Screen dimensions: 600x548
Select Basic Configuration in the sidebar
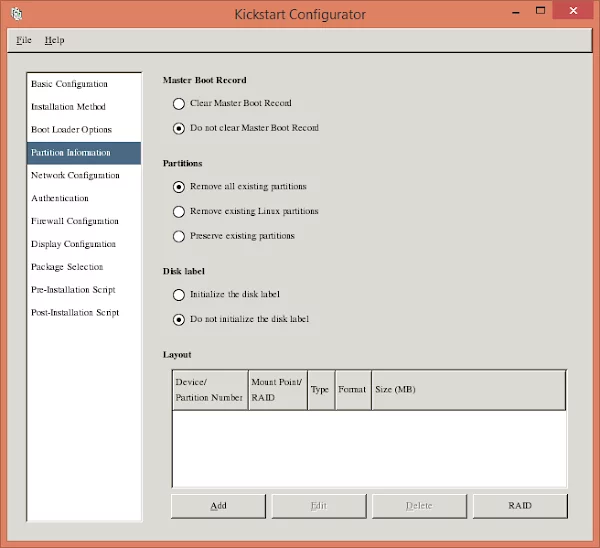click(x=84, y=84)
